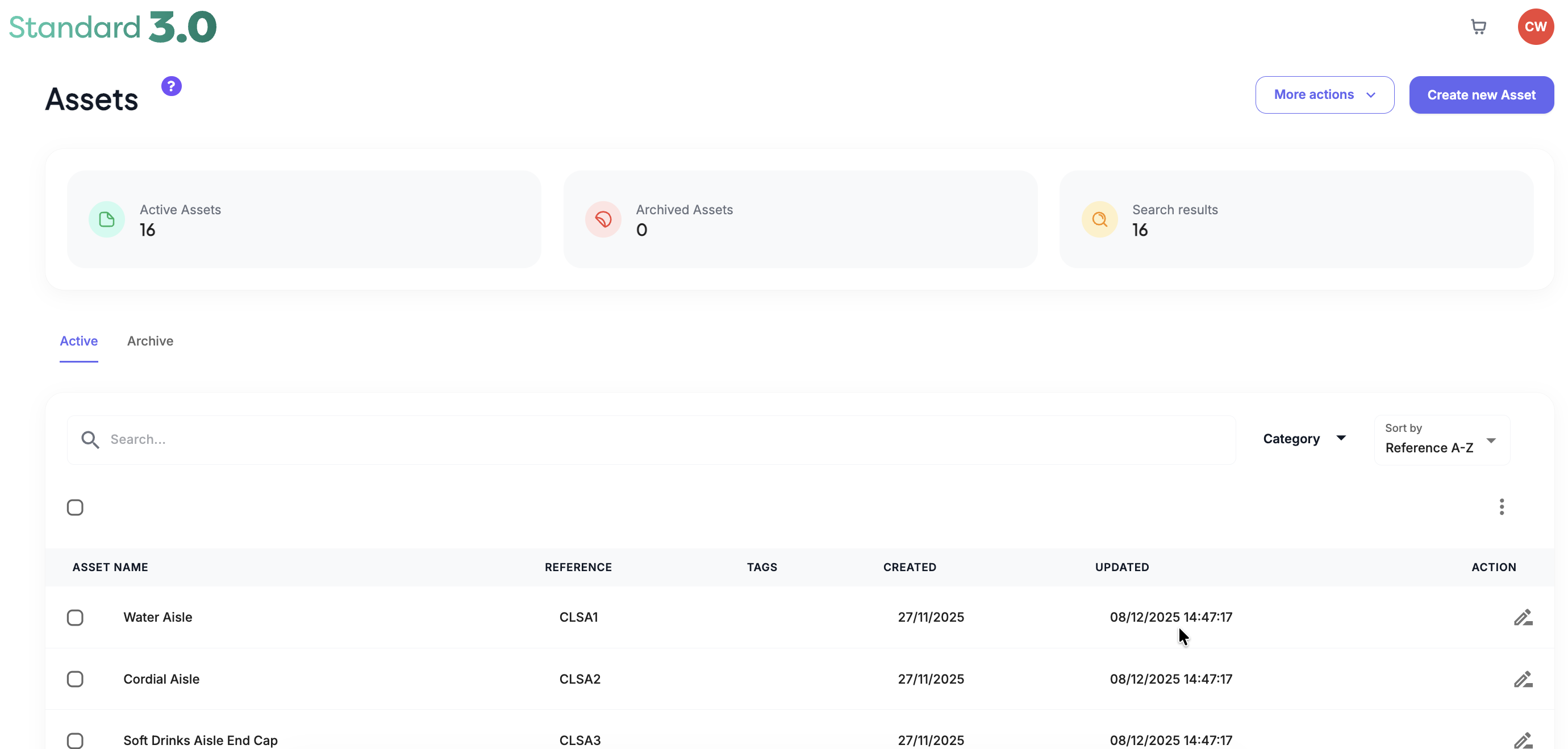Click the UPDATED column header
This screenshot has width=1568, height=749.
click(x=1122, y=567)
